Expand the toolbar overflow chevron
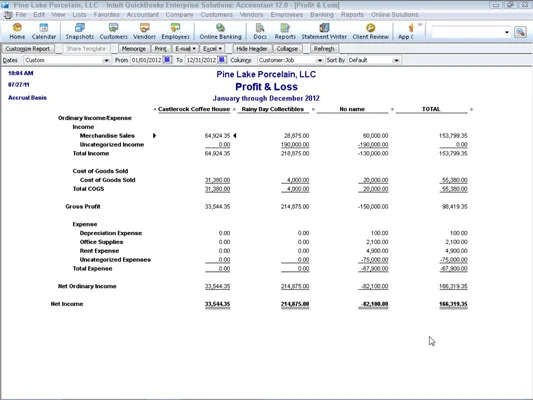This screenshot has height=400, width=533. 420,24
